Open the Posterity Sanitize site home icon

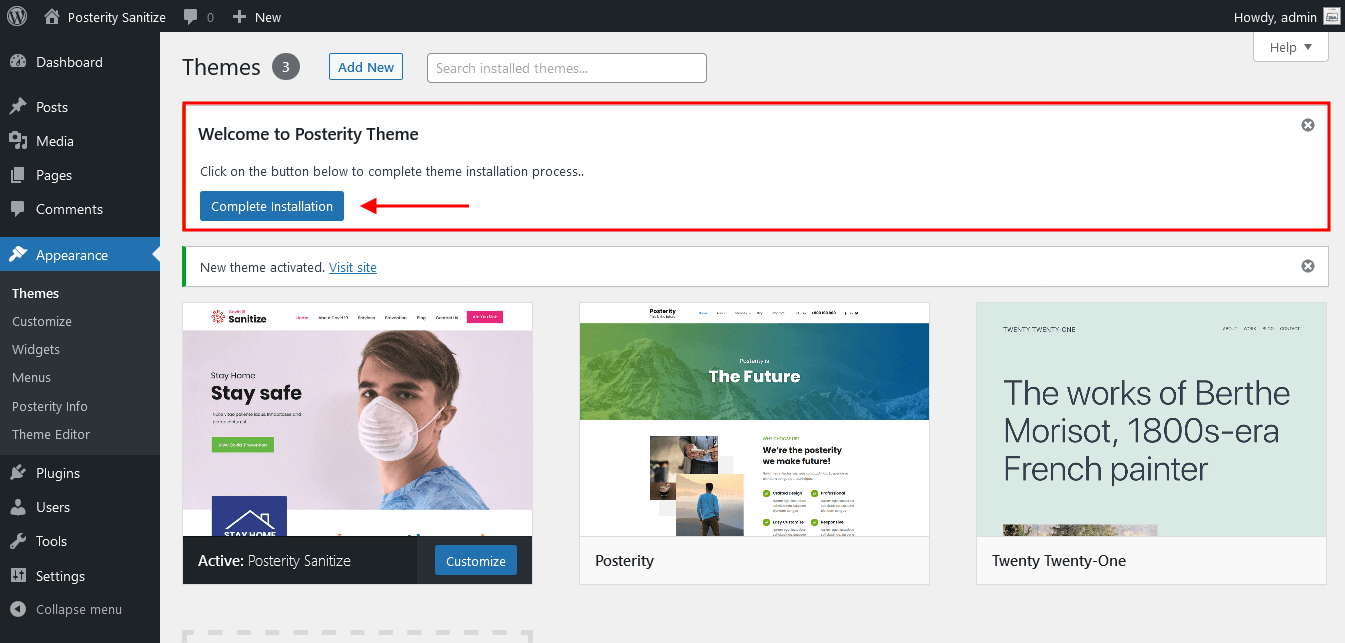point(52,17)
